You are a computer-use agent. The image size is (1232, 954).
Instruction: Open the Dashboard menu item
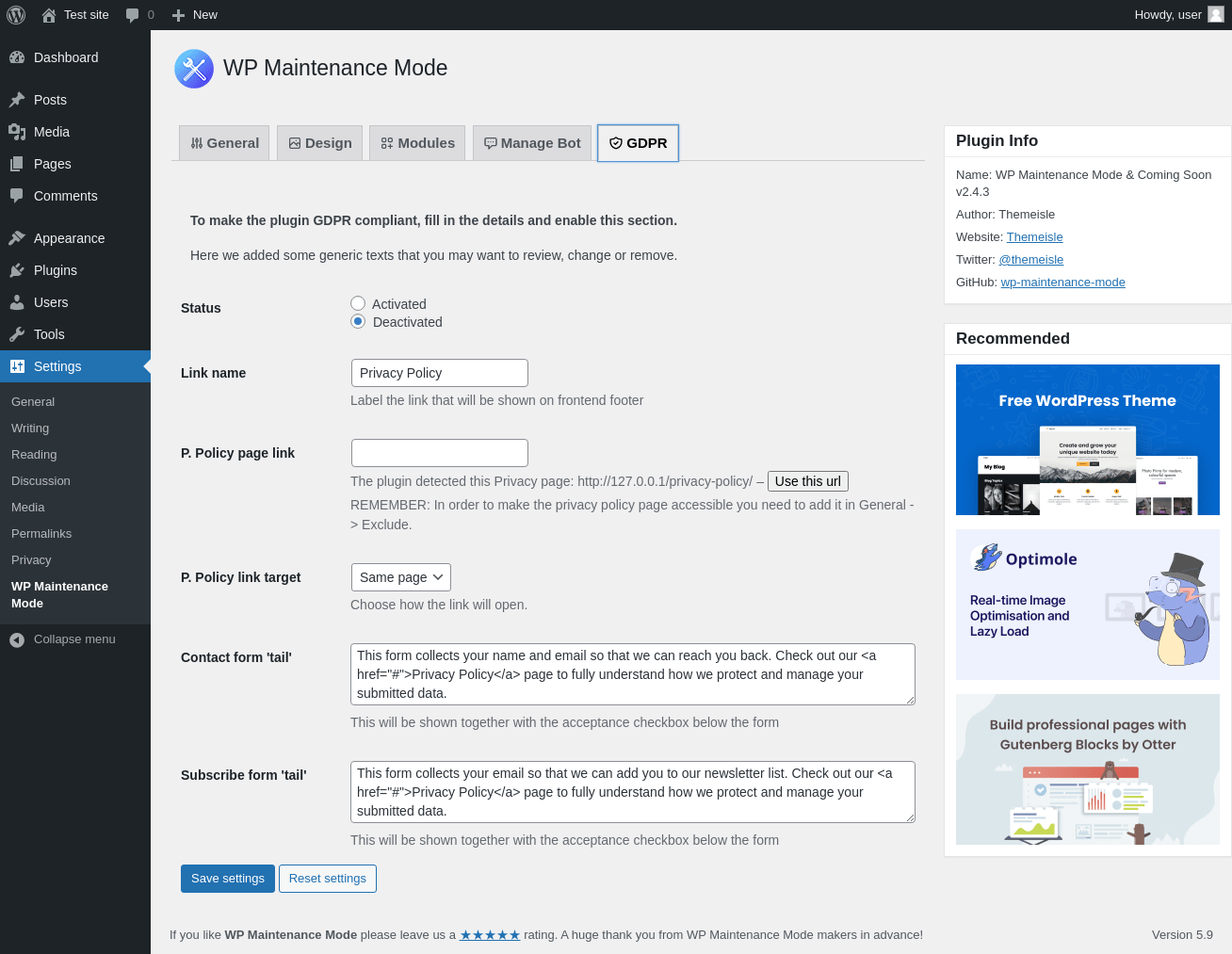75,57
